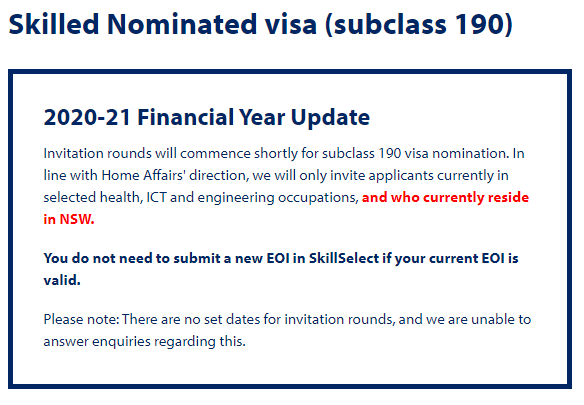Click the 'Please note' paragraph
Screen dimensions: 584x405
click(x=287, y=330)
